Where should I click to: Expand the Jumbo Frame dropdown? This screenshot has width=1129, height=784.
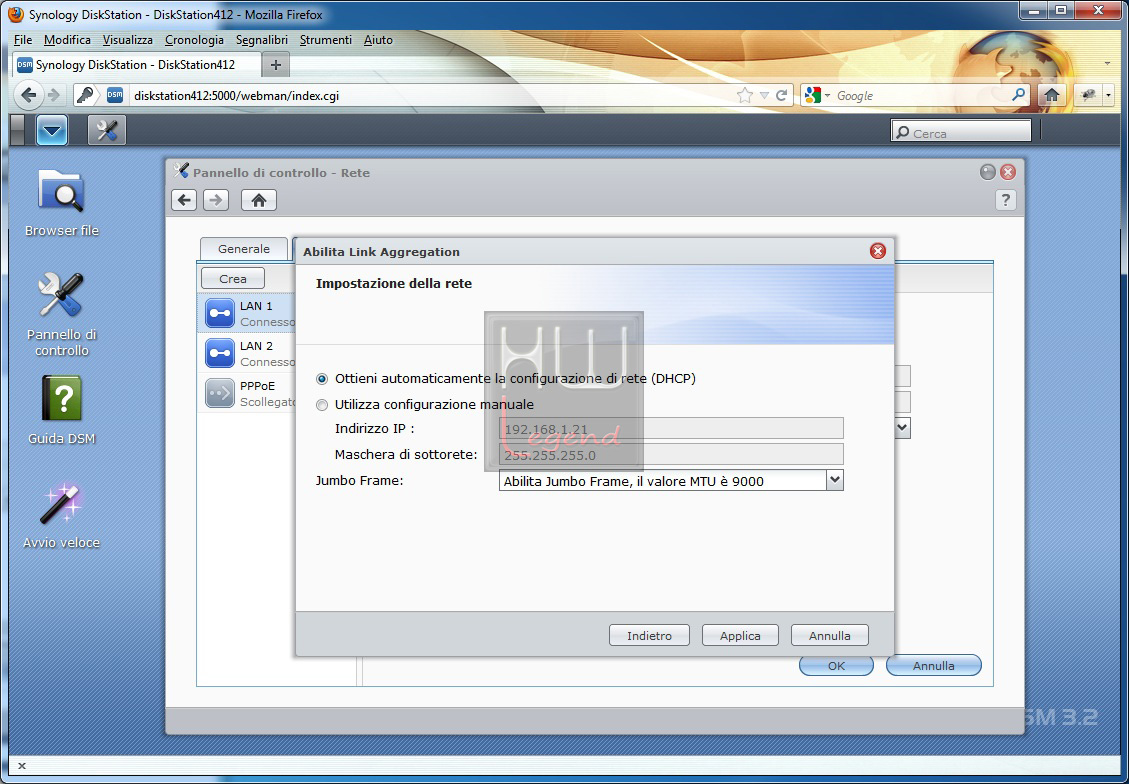pos(835,480)
